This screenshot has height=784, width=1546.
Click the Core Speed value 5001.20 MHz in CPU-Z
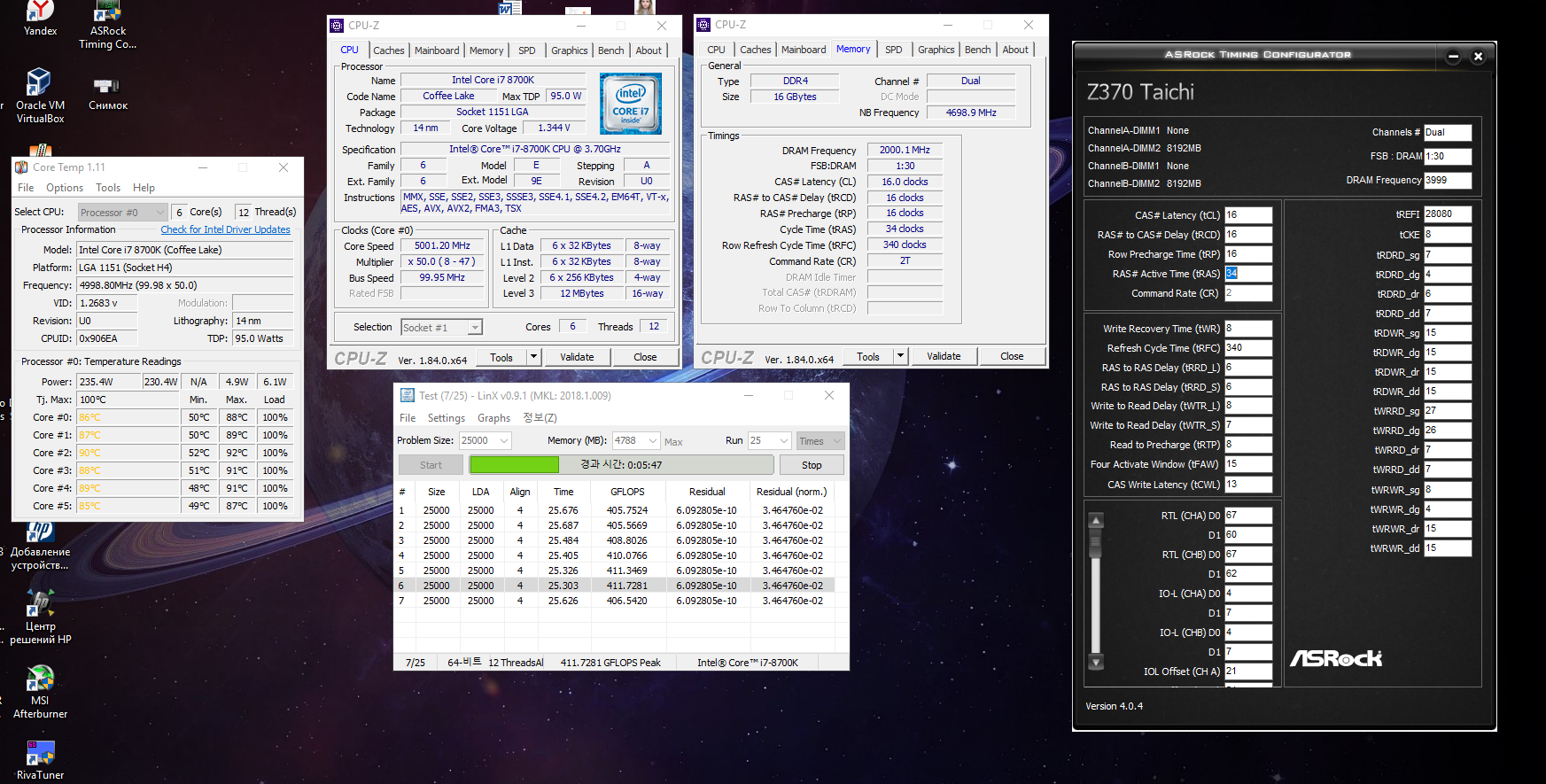click(x=442, y=246)
